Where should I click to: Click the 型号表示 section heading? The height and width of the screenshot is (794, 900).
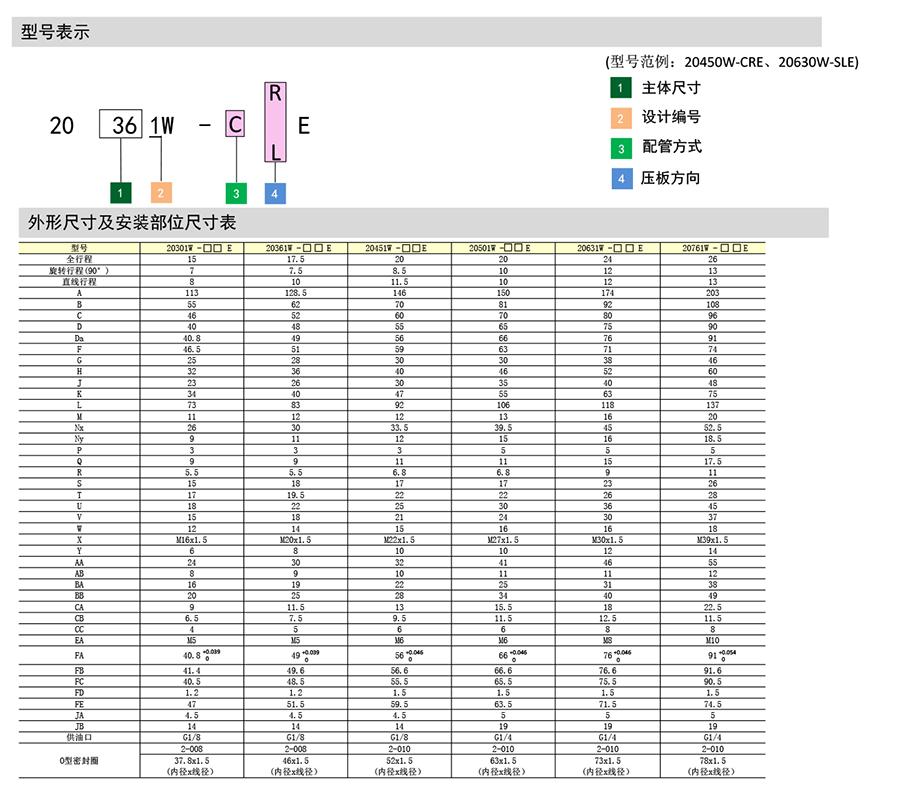pos(56,32)
